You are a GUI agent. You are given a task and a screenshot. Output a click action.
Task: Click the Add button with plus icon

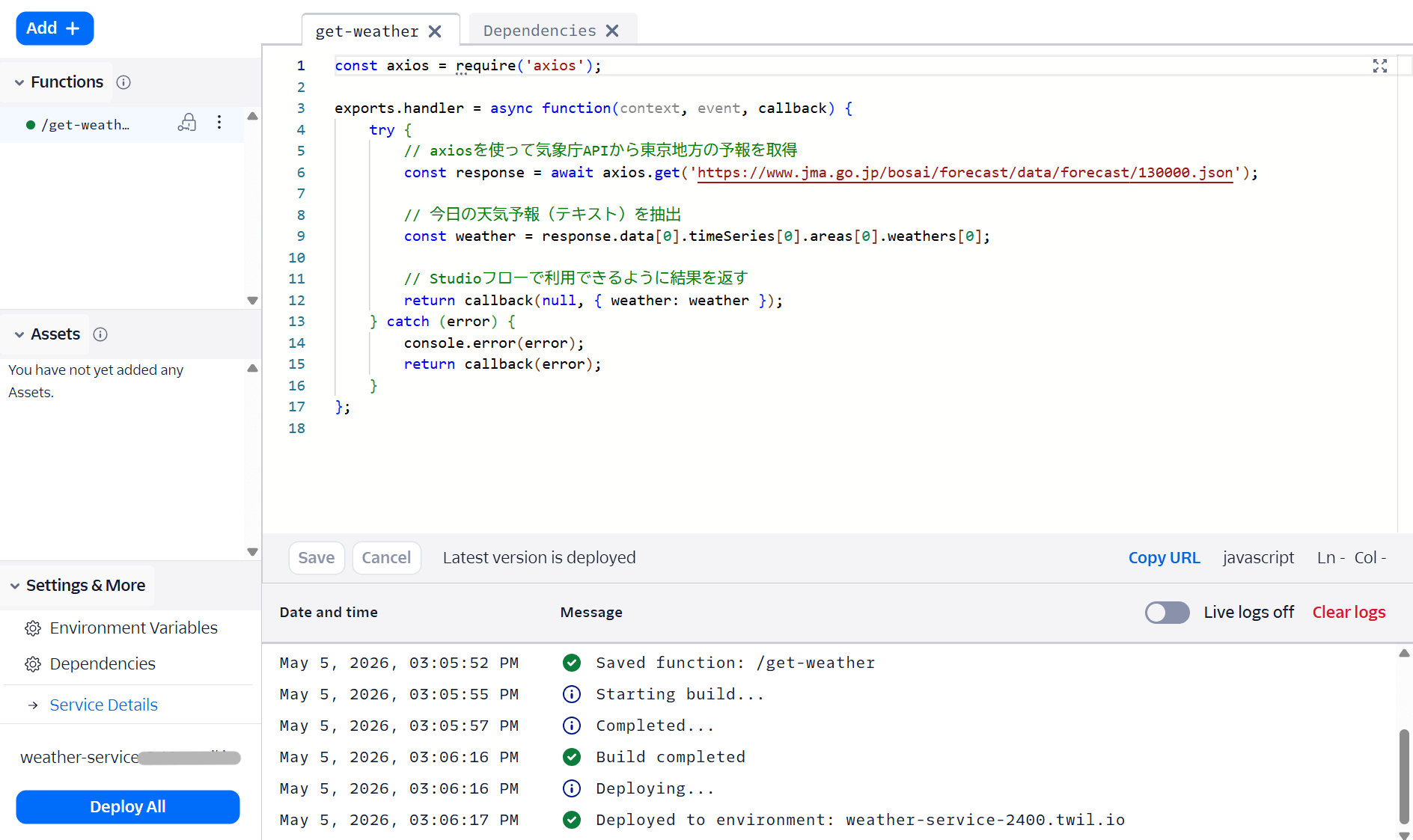55,28
